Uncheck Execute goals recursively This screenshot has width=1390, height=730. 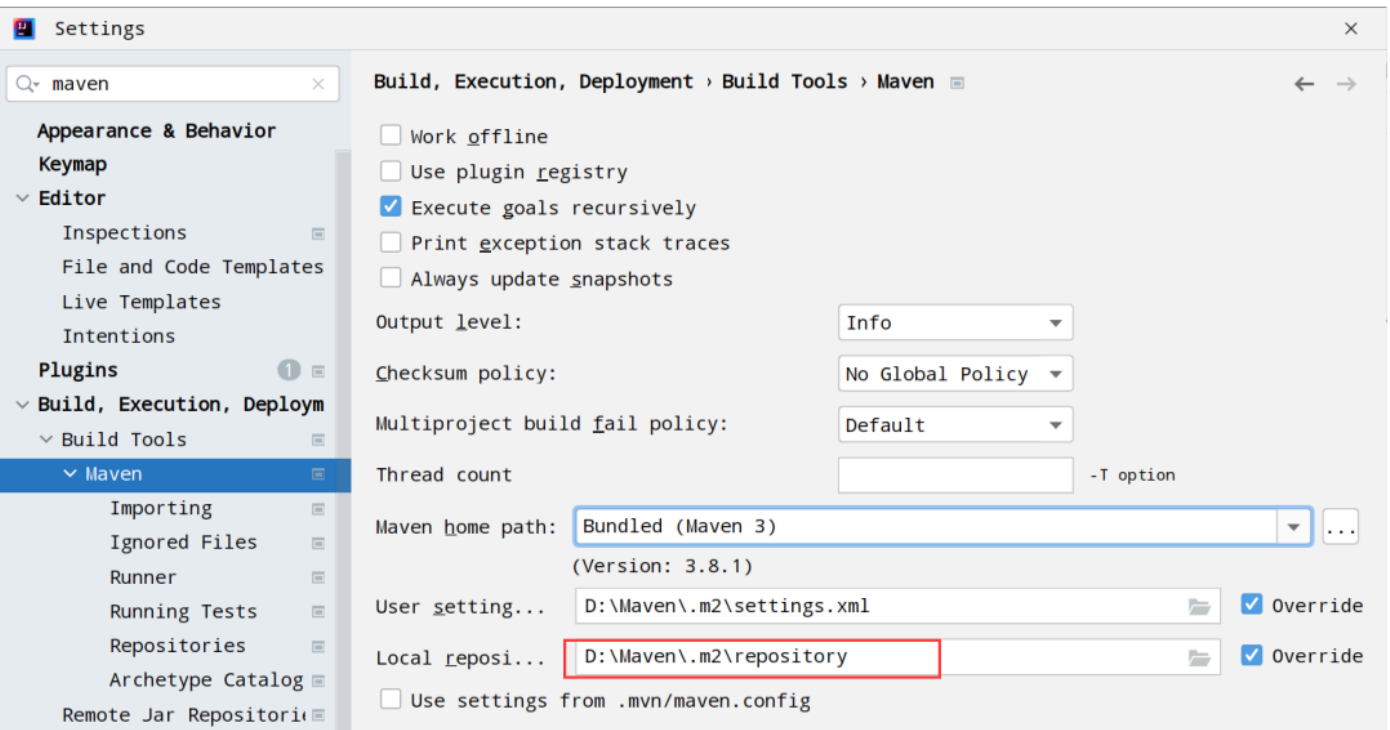pyautogui.click(x=390, y=207)
